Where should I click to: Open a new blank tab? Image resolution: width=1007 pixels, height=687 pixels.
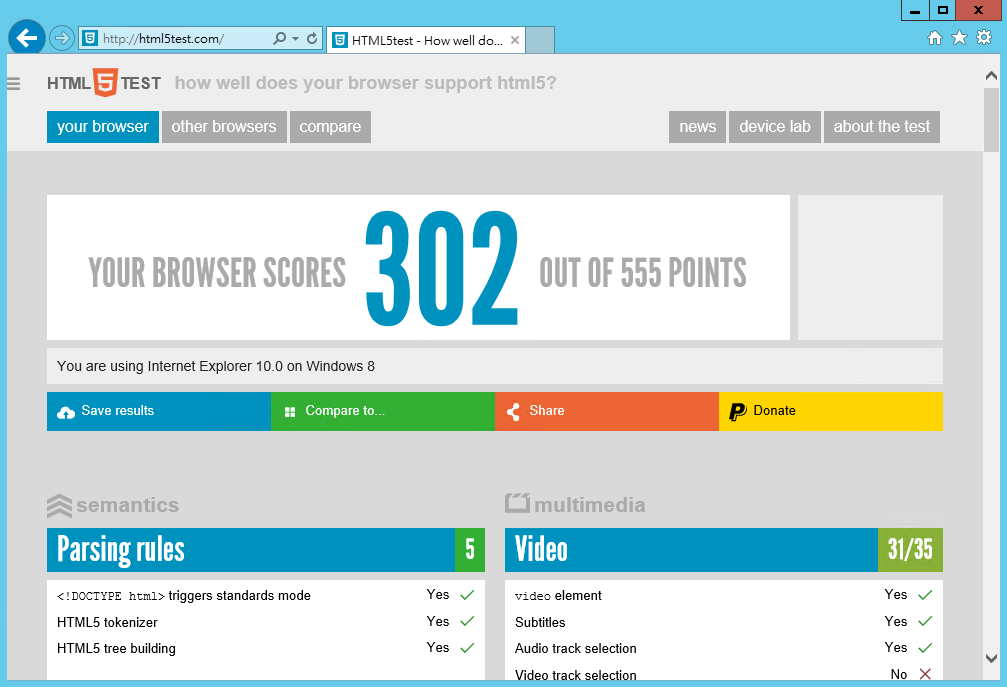point(540,40)
